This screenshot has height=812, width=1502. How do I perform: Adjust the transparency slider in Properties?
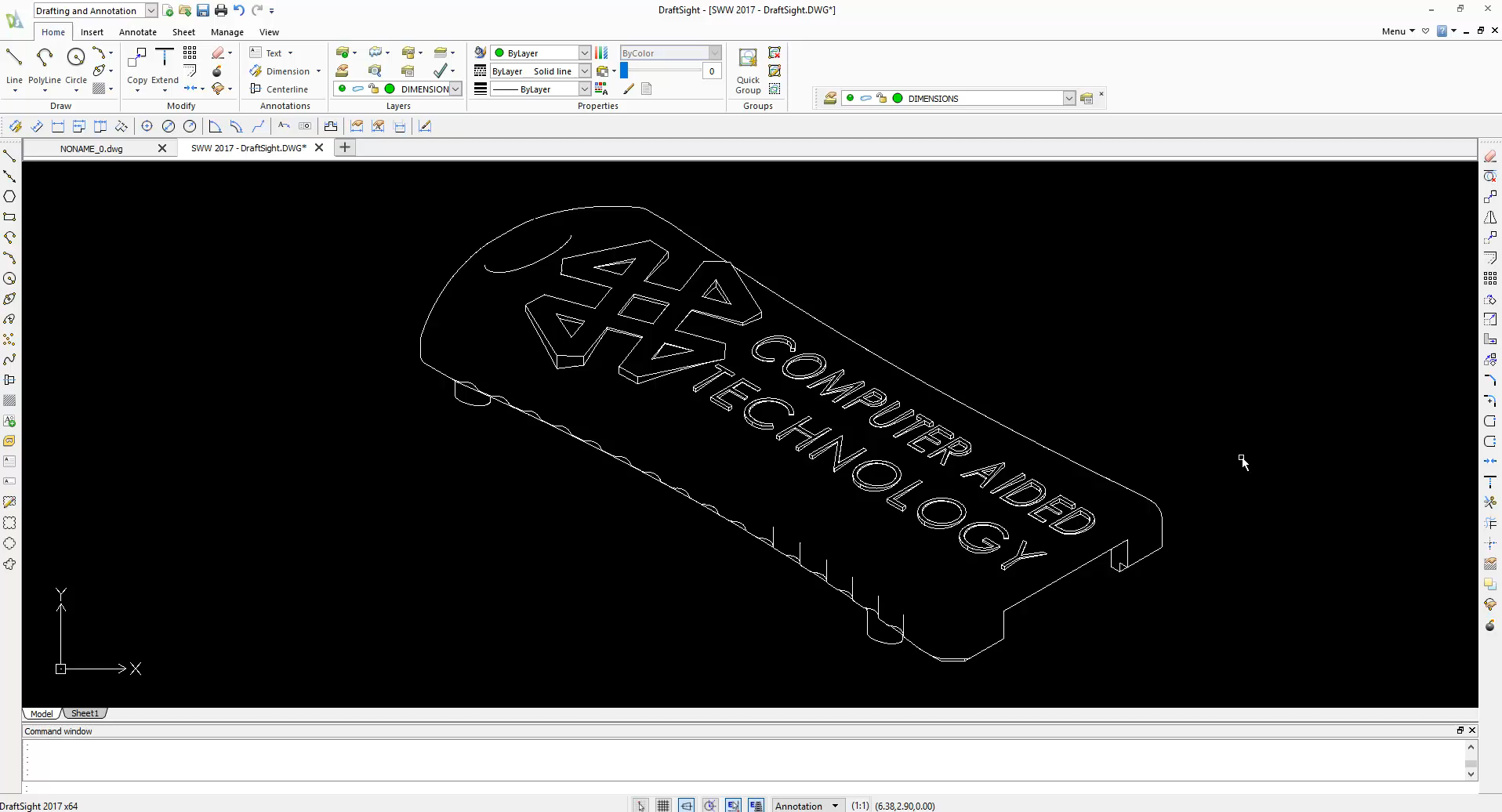[x=624, y=71]
